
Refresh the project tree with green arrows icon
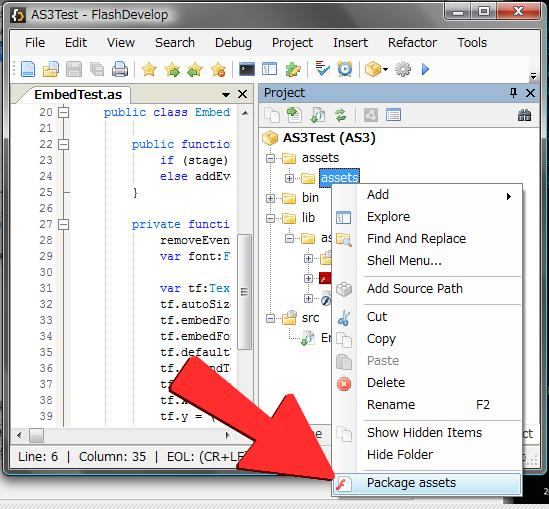[341, 115]
